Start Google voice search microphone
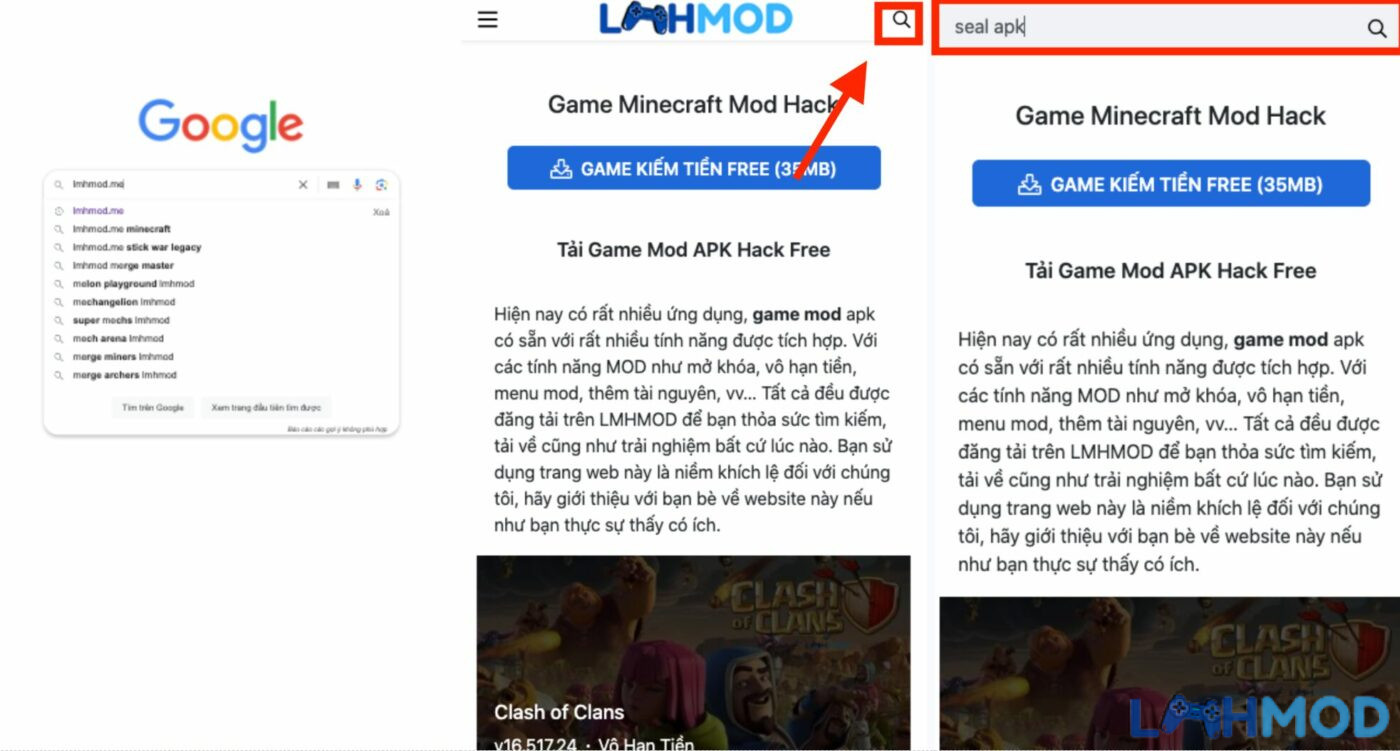This screenshot has height=751, width=1400. (x=358, y=185)
